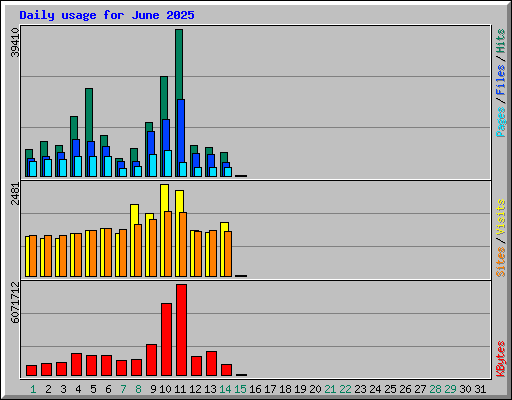Click green day label 14

(x=225, y=389)
